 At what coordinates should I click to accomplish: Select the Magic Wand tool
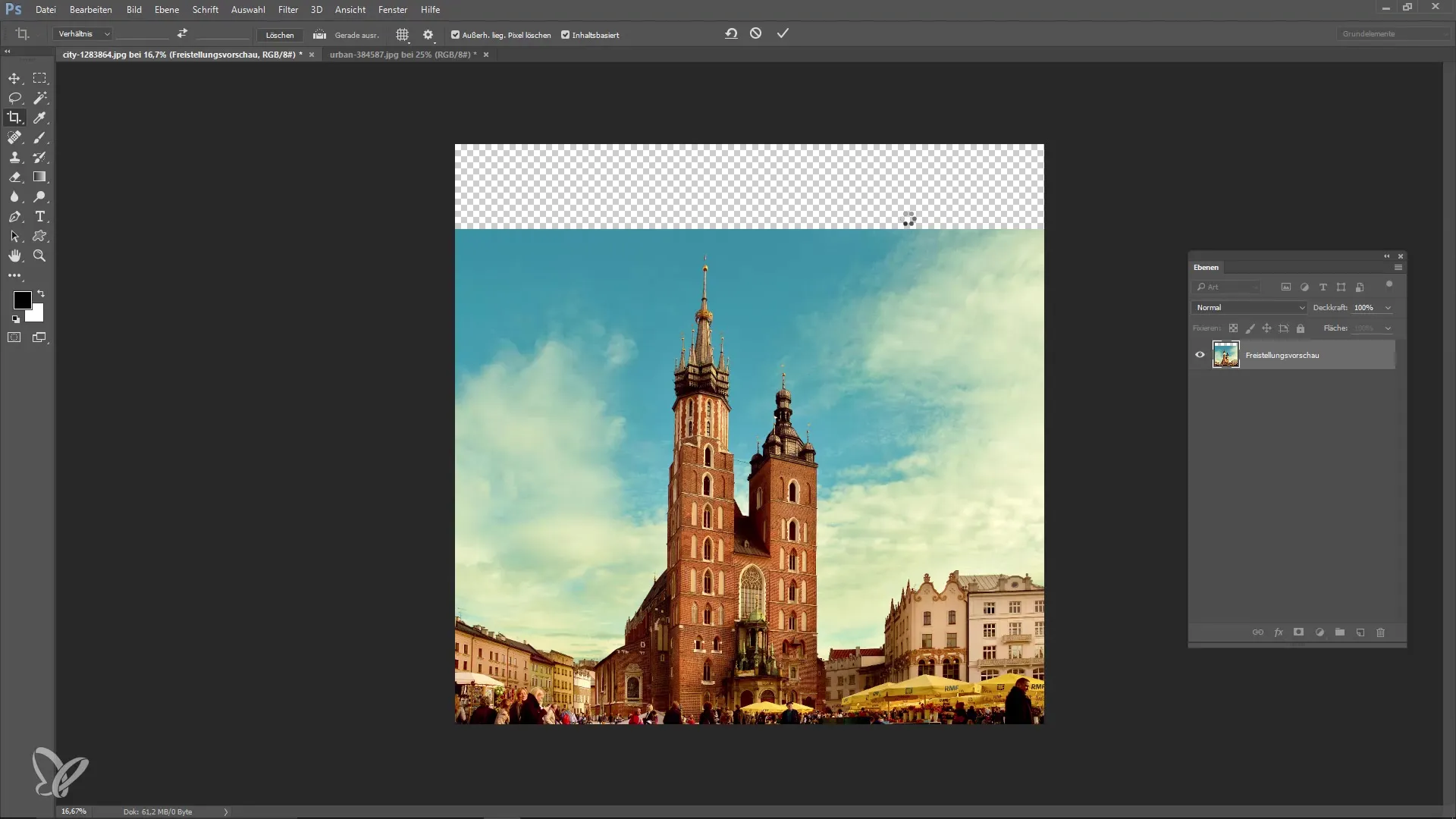[x=39, y=98]
